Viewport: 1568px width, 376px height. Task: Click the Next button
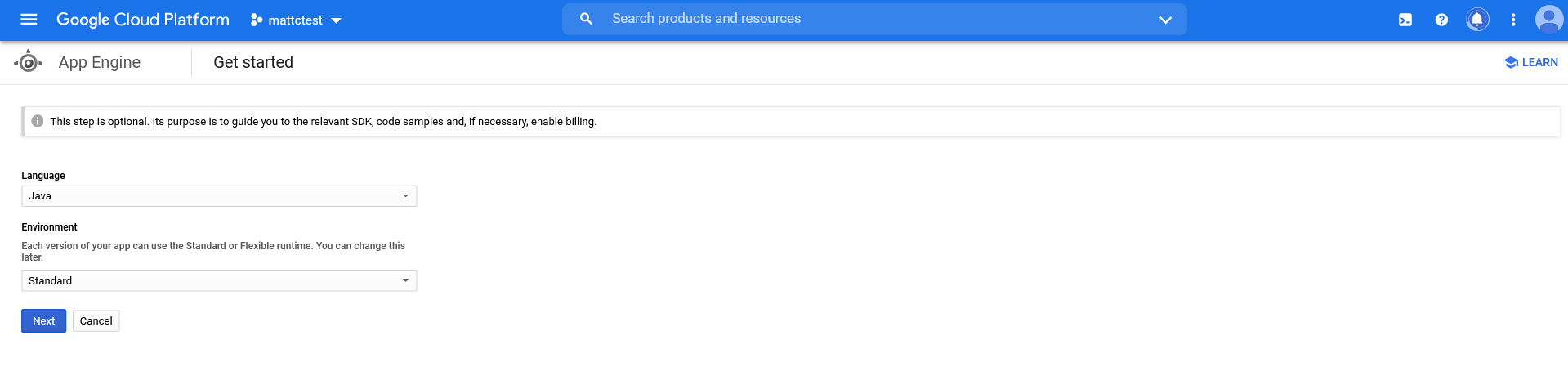43,321
